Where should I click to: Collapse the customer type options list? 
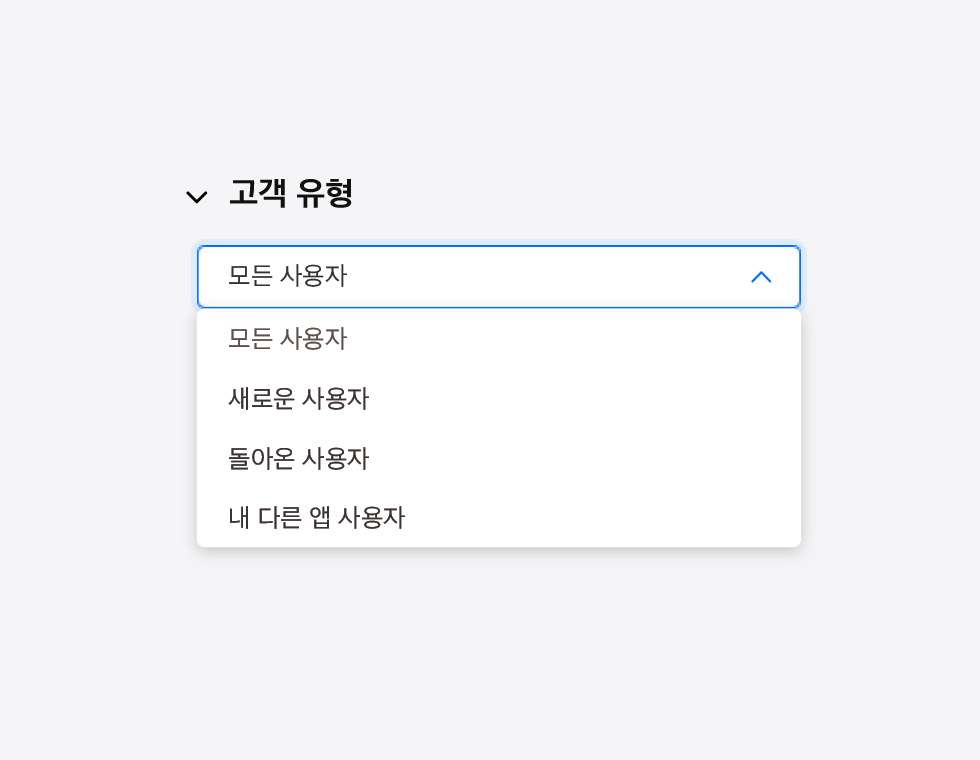(761, 277)
